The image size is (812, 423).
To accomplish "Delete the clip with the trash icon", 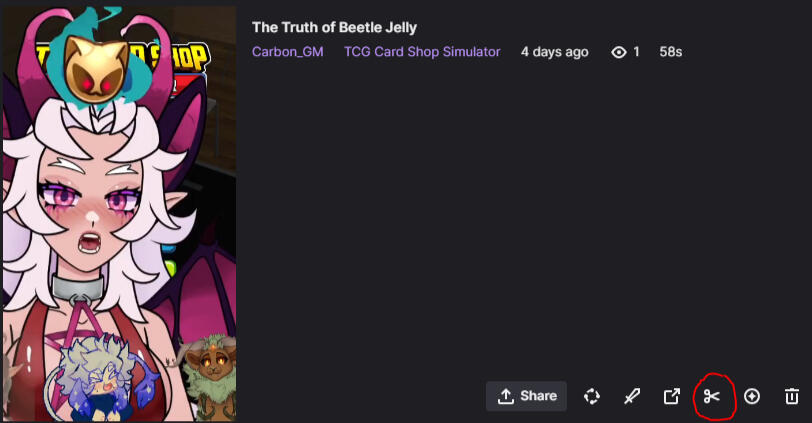I will [791, 396].
